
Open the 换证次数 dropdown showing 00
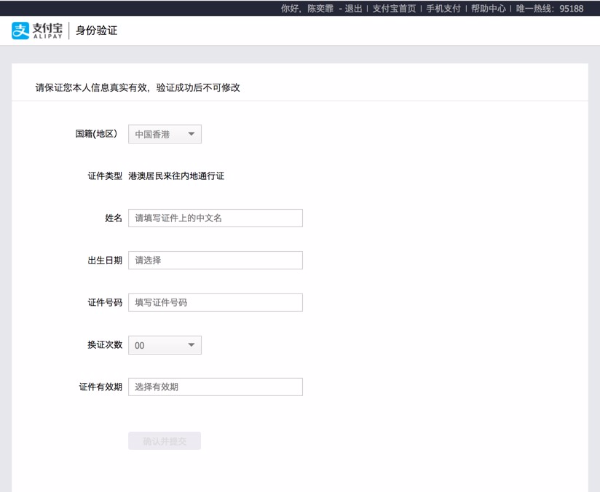pyautogui.click(x=165, y=345)
